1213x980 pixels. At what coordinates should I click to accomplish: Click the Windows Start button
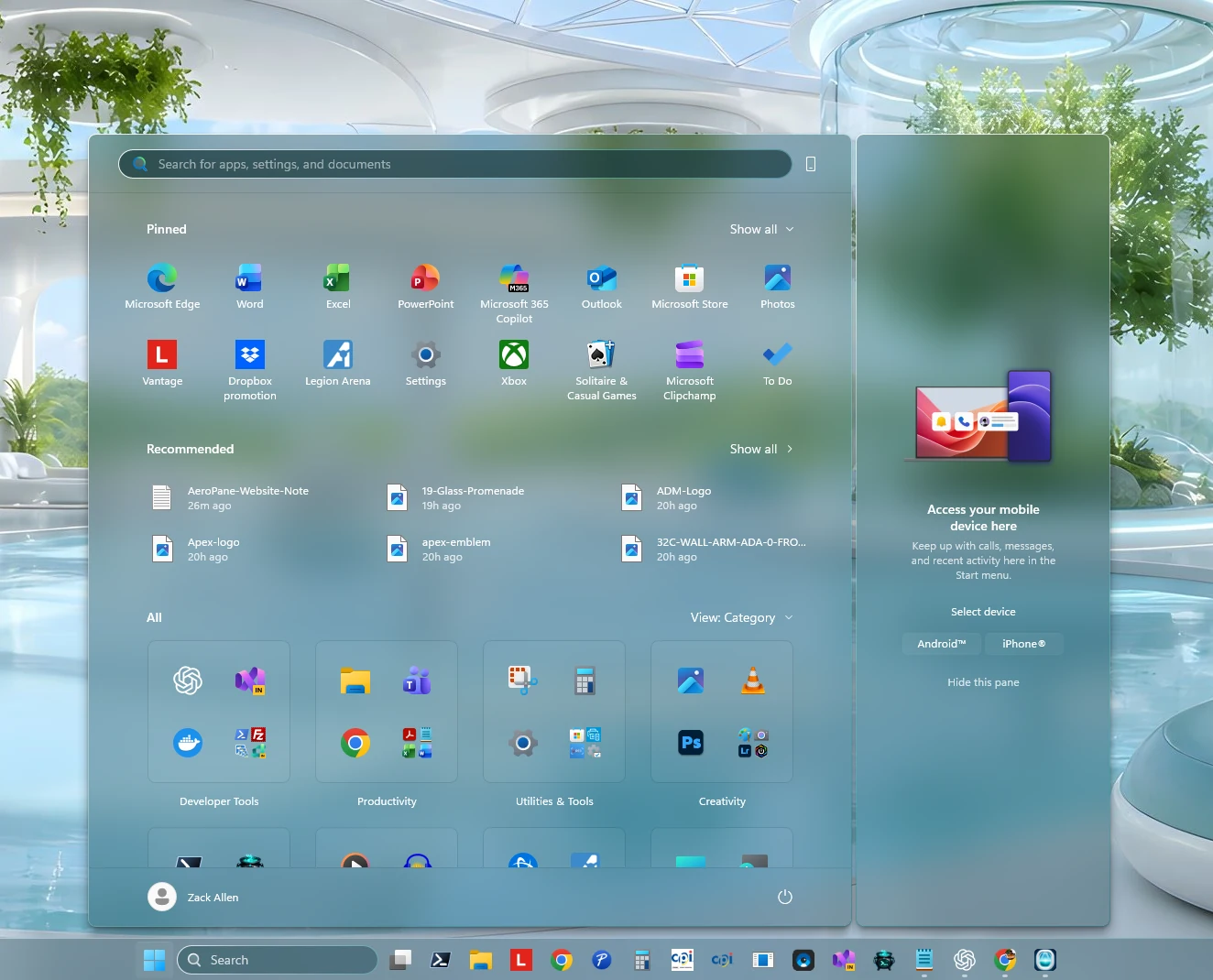click(x=155, y=960)
